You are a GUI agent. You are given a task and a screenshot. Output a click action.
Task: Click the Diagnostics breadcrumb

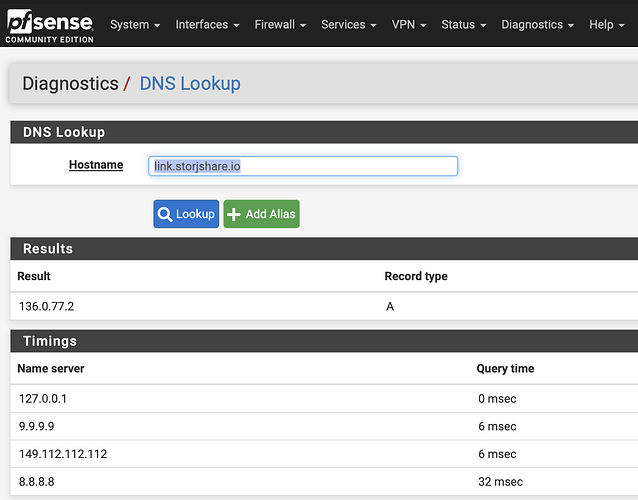coord(70,84)
